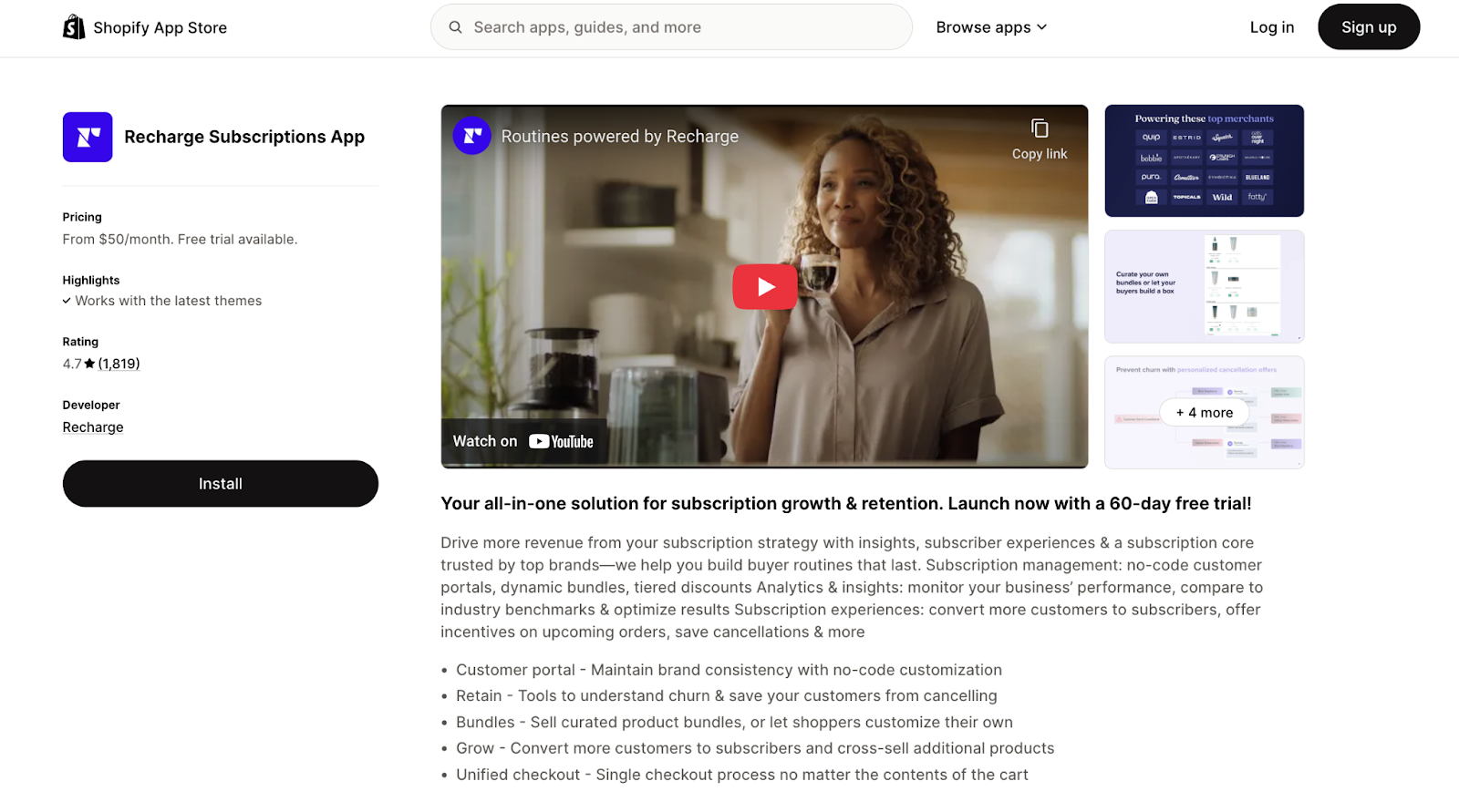The width and height of the screenshot is (1459, 812).
Task: Click the Recharge app logo icon
Action: pyautogui.click(x=88, y=137)
